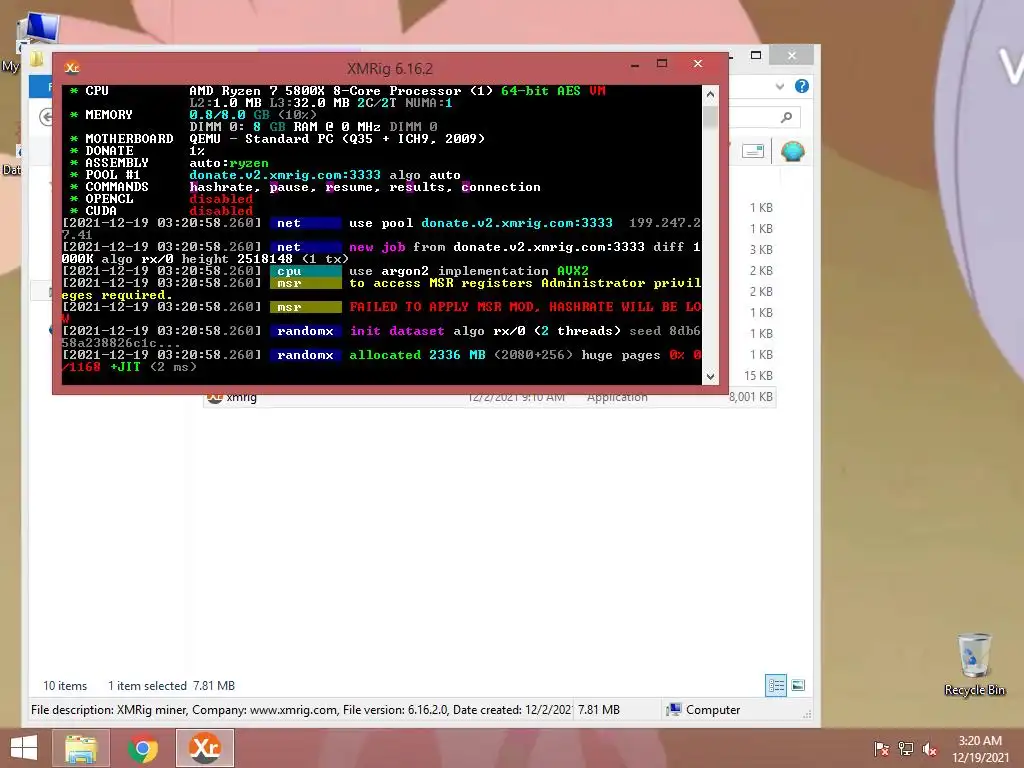This screenshot has height=768, width=1024.
Task: Click the 'randomx' tag on the init dataset line
Action: [305, 331]
